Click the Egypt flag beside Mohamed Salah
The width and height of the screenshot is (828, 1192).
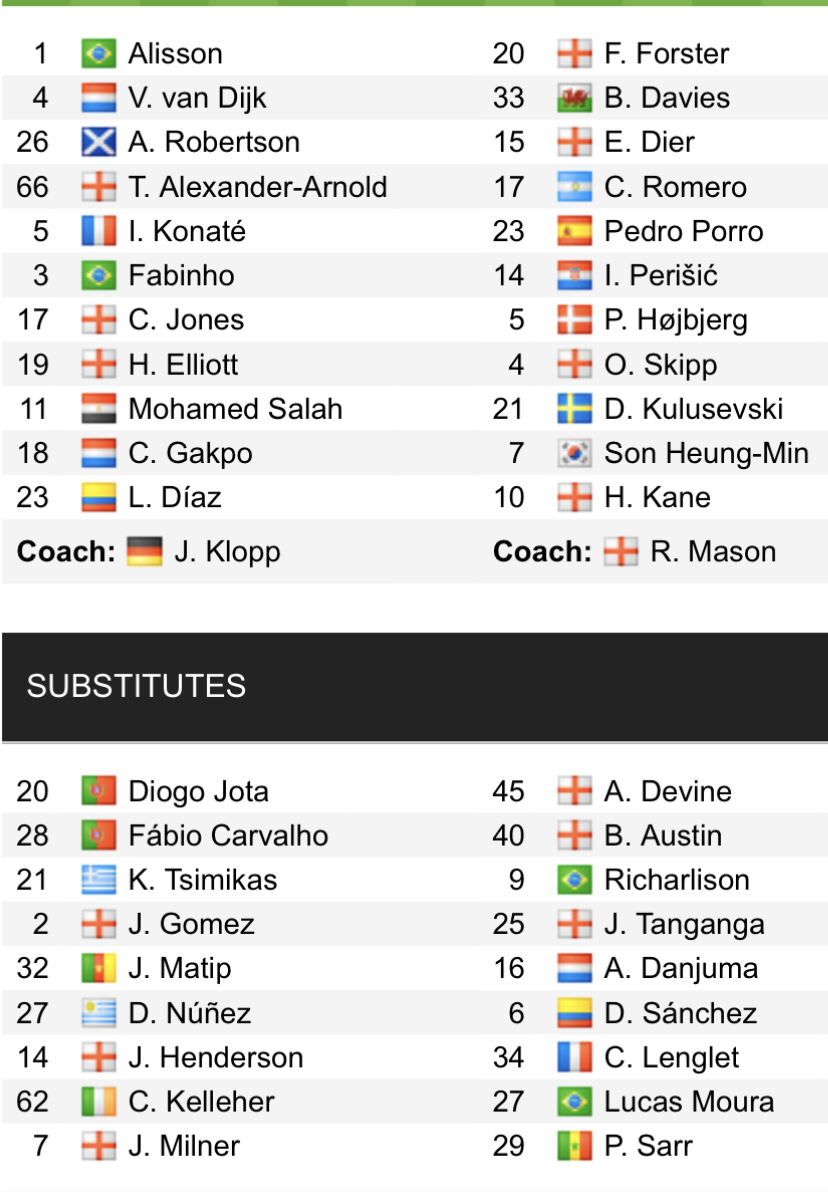tap(98, 409)
